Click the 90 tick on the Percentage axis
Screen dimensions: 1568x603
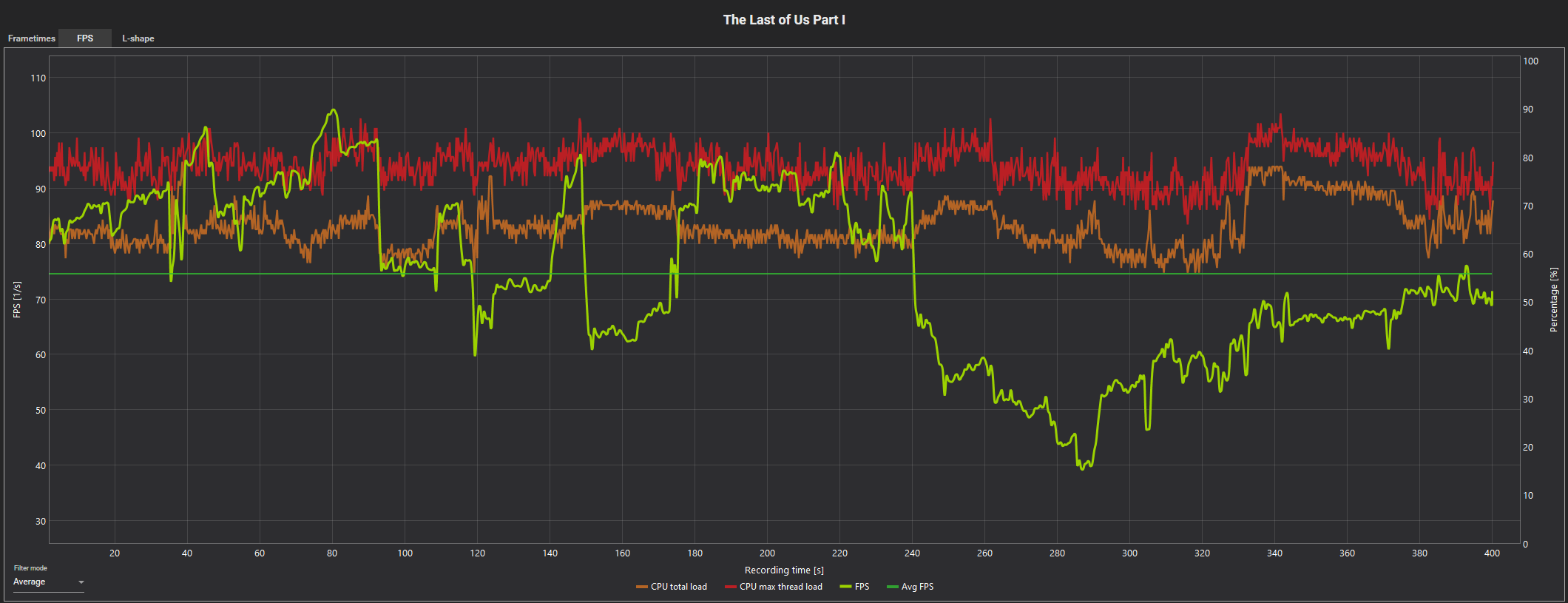(x=1528, y=110)
